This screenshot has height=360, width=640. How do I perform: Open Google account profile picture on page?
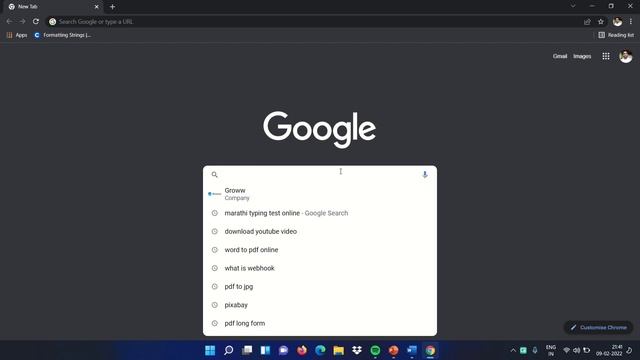625,56
